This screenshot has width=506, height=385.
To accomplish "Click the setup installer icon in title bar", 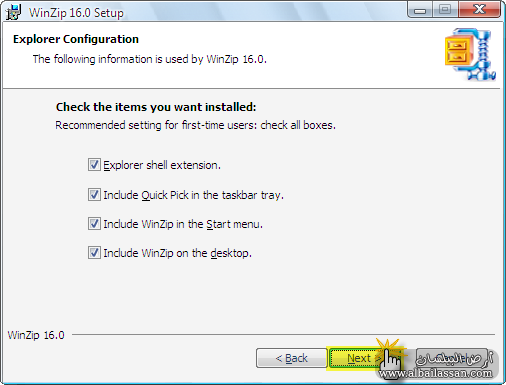I will pyautogui.click(x=13, y=13).
